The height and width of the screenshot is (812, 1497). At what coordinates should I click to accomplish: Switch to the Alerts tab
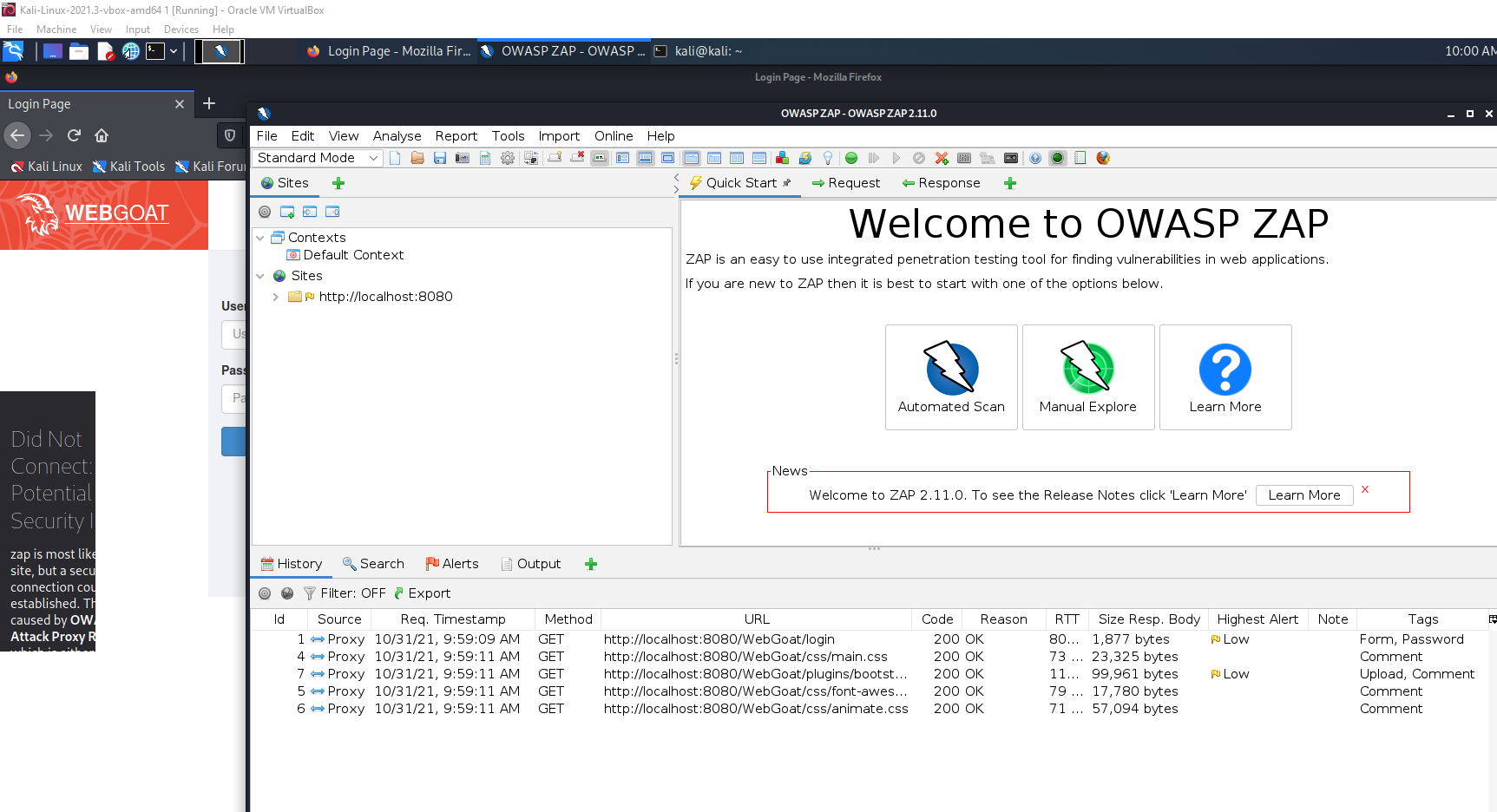click(452, 564)
